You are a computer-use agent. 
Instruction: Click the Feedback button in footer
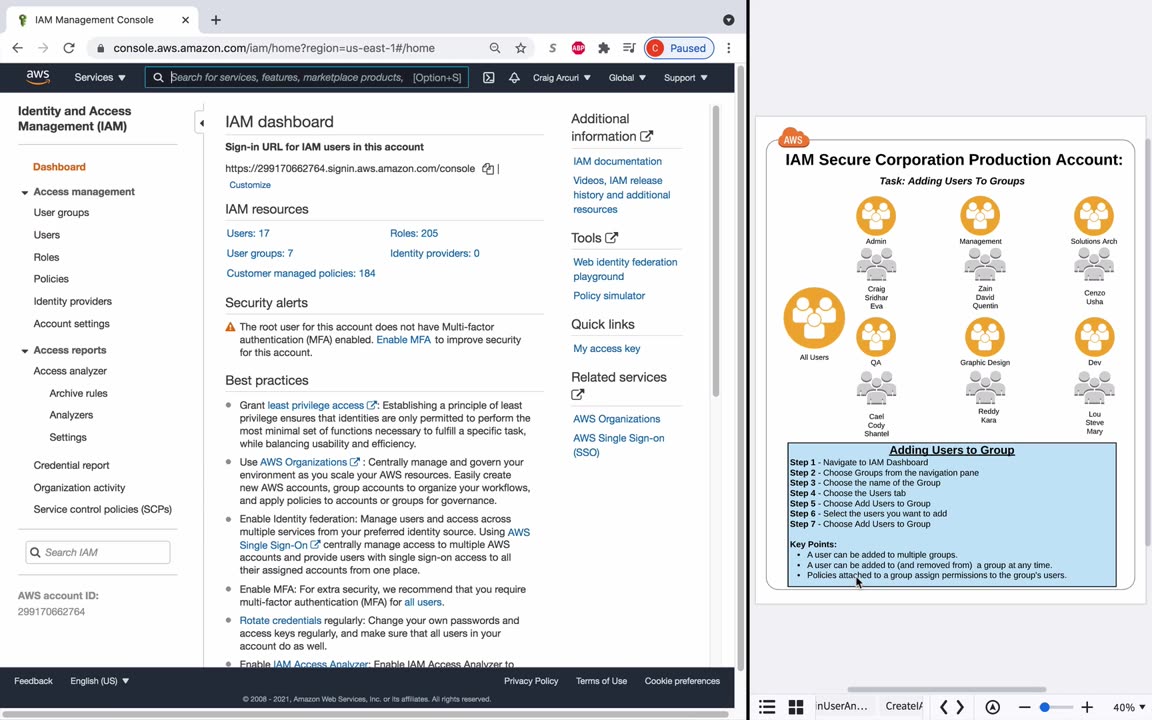click(33, 681)
